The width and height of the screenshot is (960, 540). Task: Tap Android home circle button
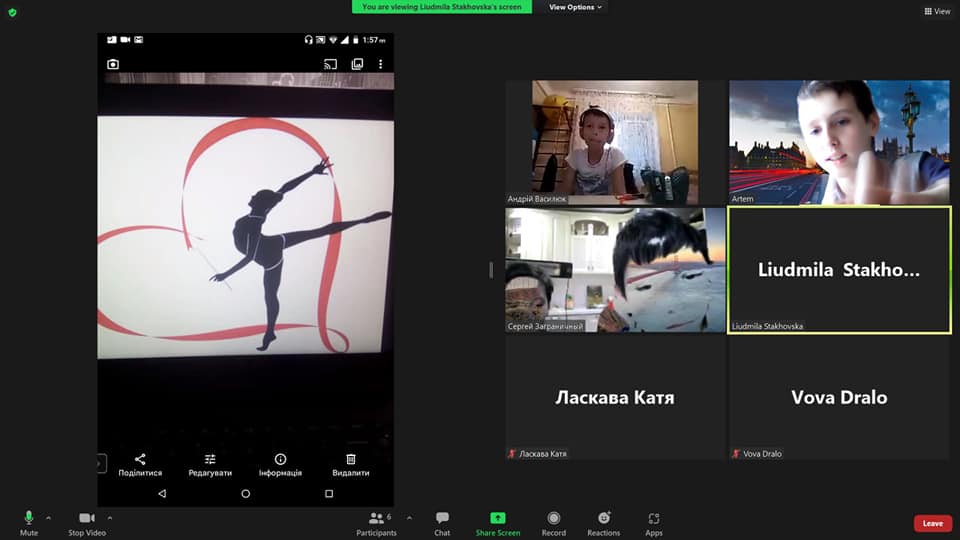point(246,493)
